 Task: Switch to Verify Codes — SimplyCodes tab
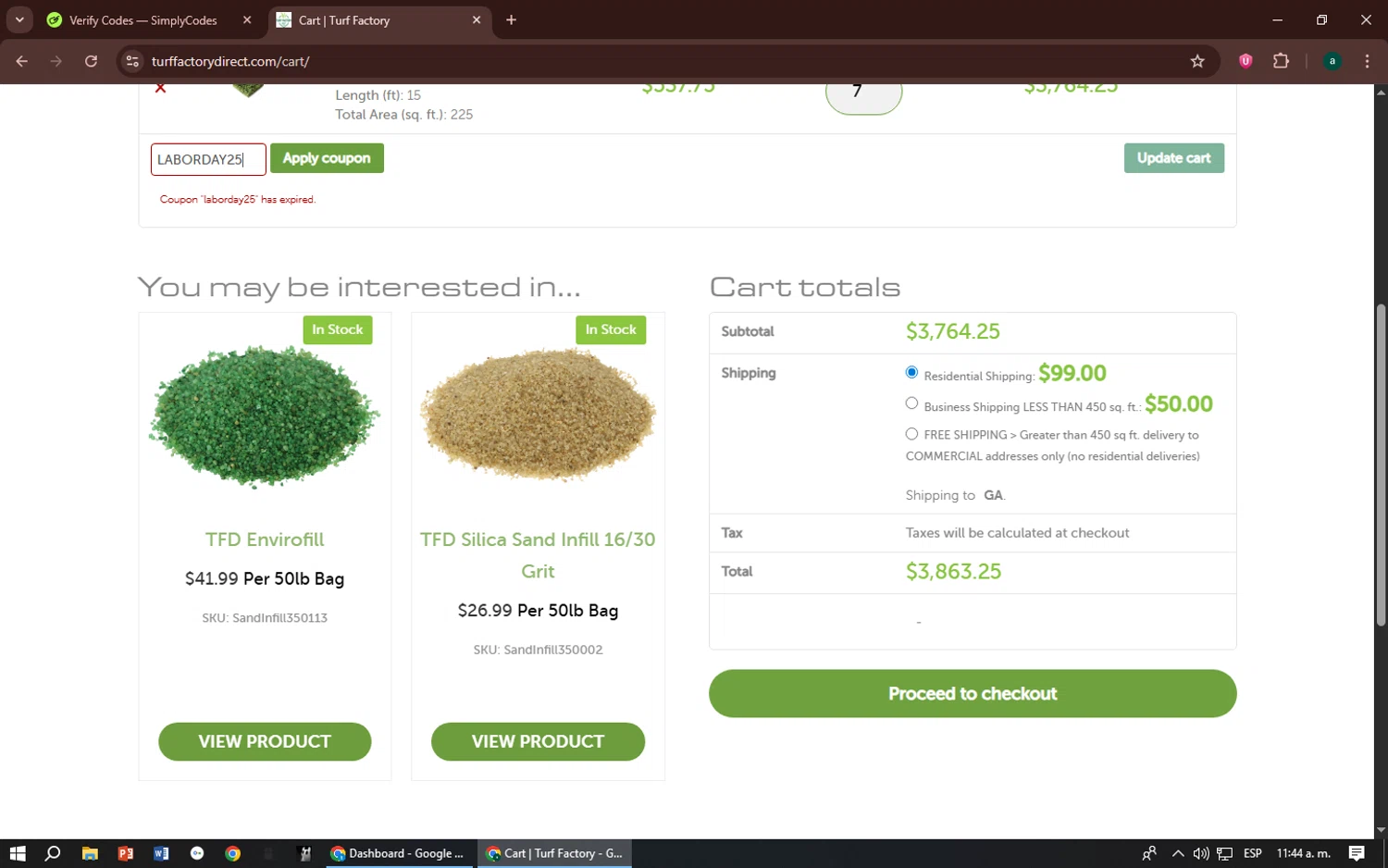tap(143, 19)
